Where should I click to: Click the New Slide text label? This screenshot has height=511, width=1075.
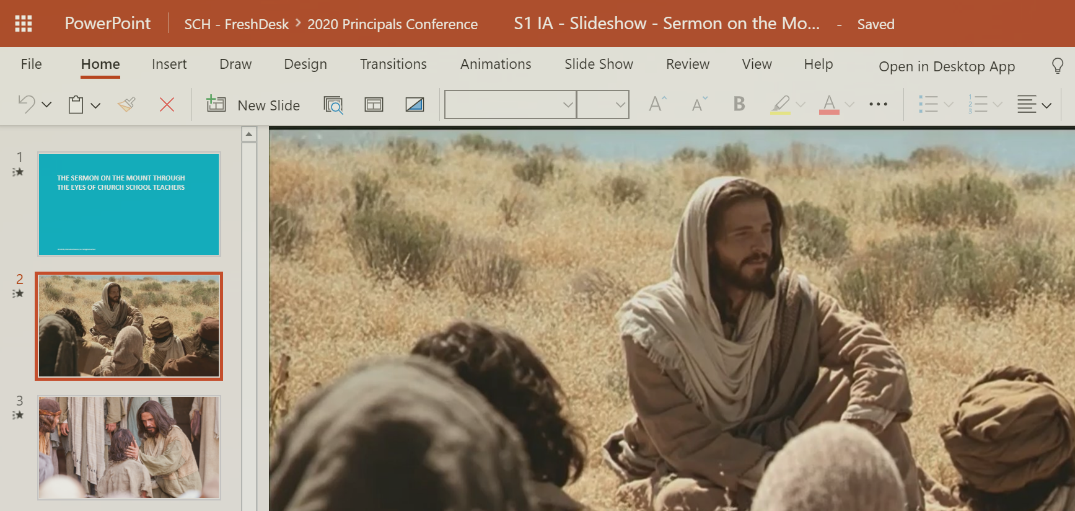coord(269,106)
